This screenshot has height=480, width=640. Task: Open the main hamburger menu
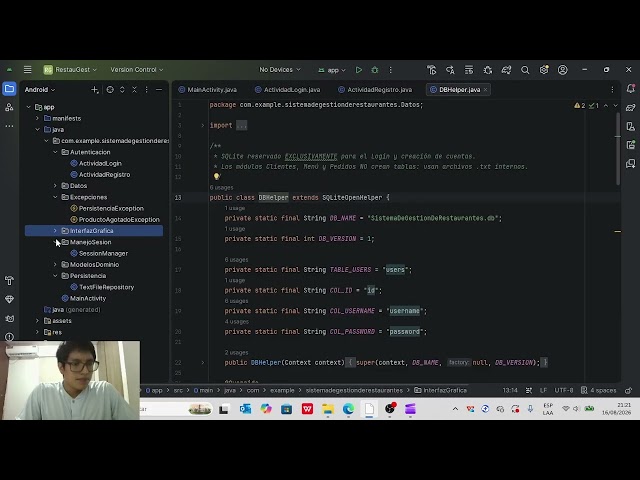point(27,70)
